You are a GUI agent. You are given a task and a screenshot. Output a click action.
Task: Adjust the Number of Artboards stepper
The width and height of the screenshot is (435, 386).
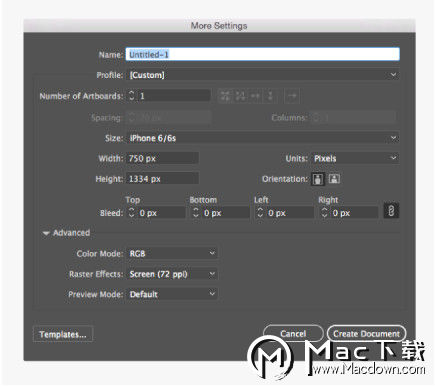132,96
